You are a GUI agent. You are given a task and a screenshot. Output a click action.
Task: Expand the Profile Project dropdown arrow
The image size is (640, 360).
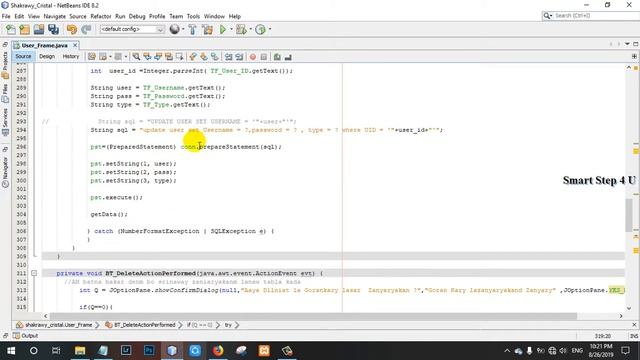tap(270, 29)
